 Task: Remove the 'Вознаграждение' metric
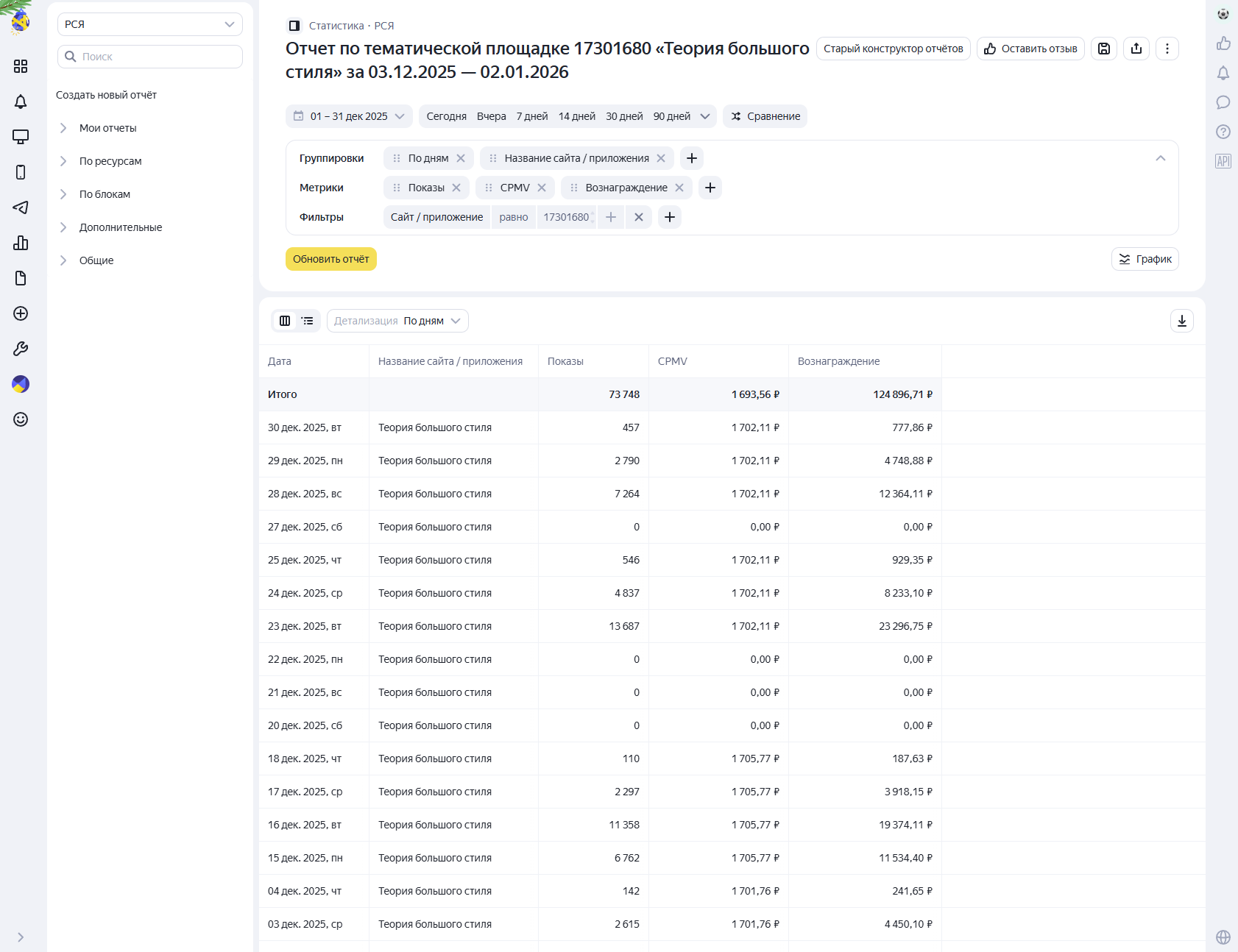click(x=679, y=188)
